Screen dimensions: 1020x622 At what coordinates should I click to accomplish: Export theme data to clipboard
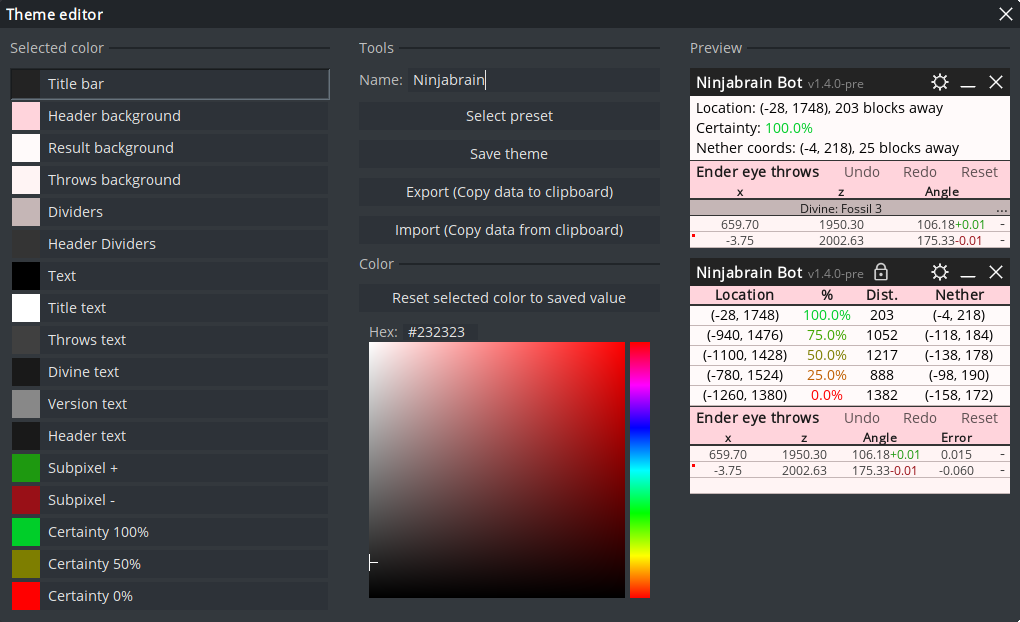(x=509, y=192)
